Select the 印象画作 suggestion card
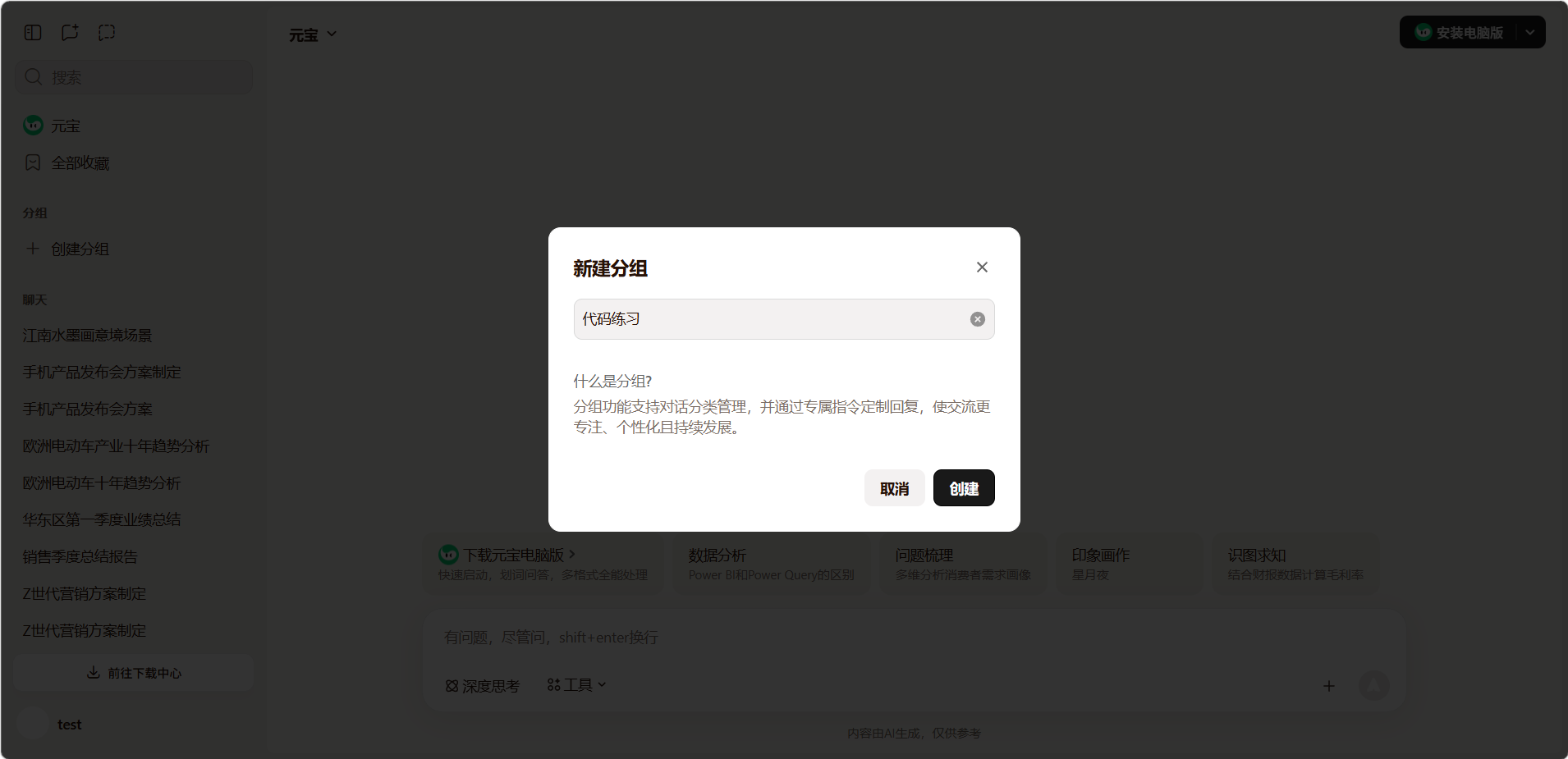Screen dimensions: 1568x759 [1129, 564]
